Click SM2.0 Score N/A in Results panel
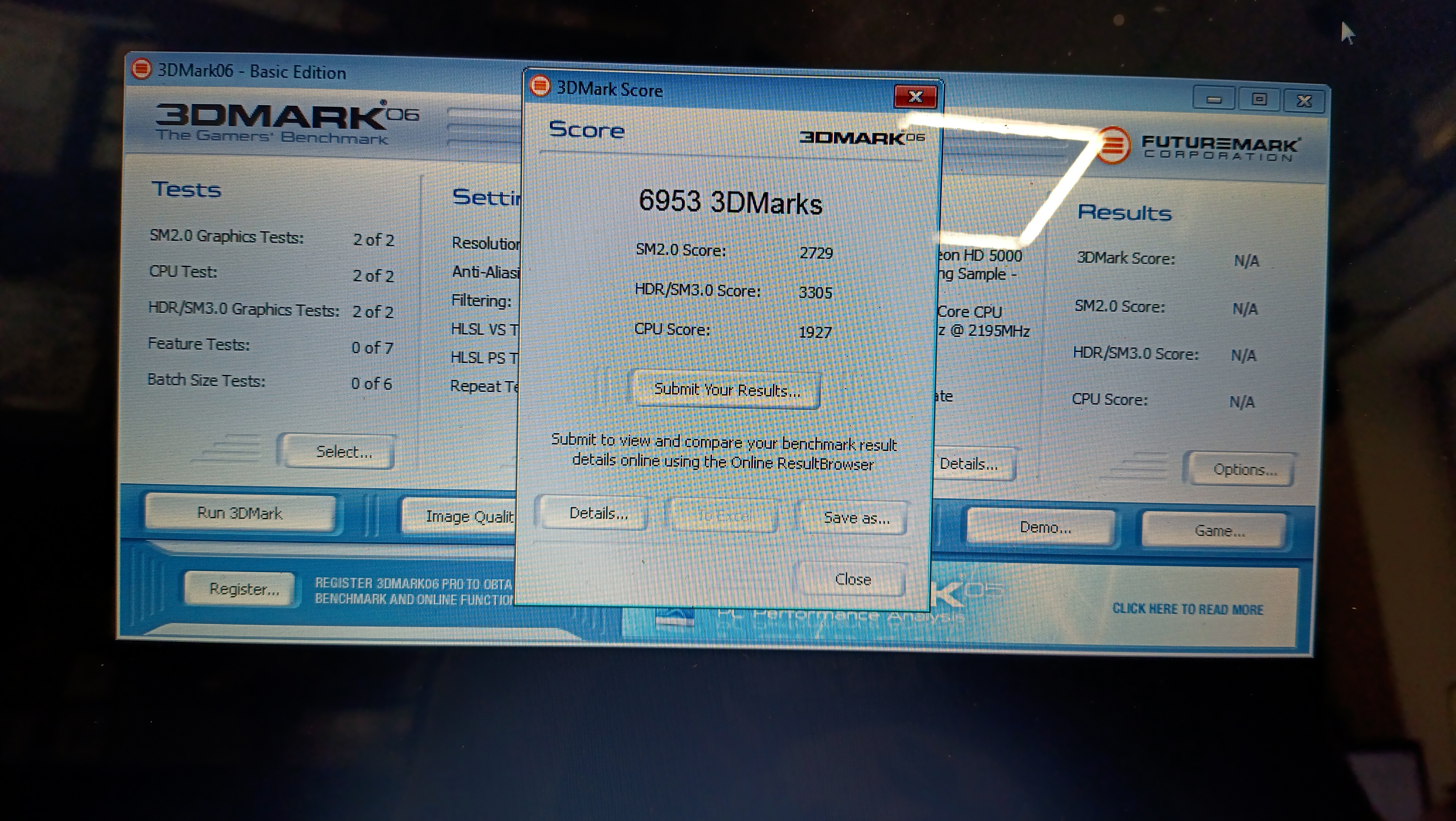 [x=1245, y=309]
